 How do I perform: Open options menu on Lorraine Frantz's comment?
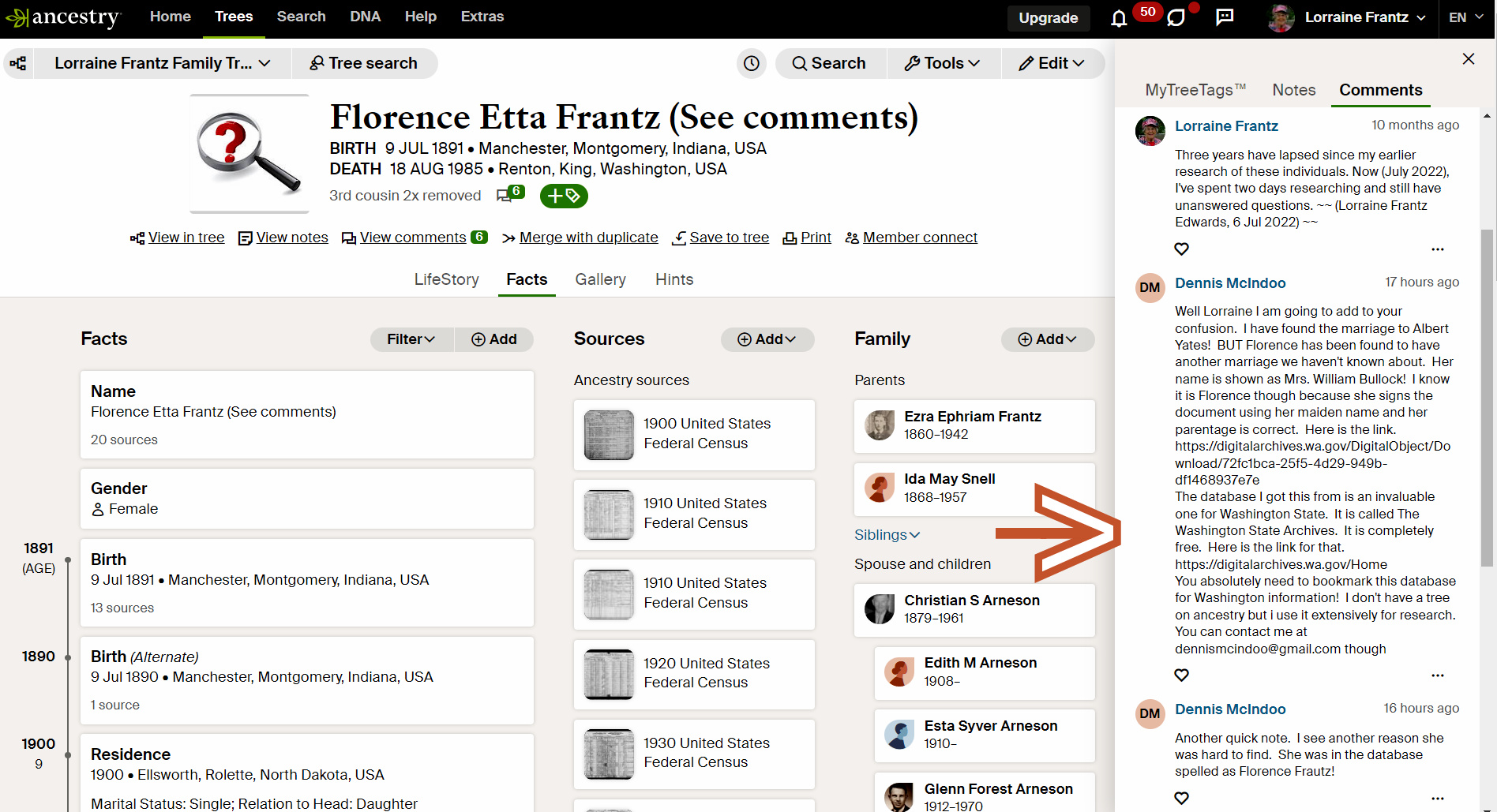tap(1437, 249)
